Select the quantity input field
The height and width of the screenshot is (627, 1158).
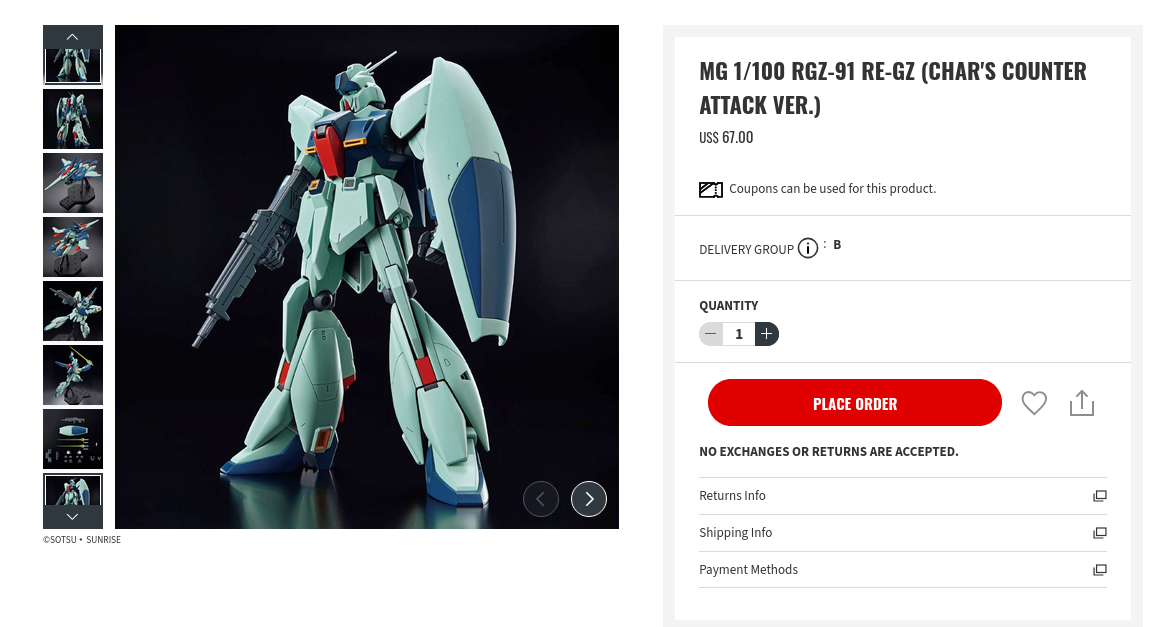(x=739, y=334)
